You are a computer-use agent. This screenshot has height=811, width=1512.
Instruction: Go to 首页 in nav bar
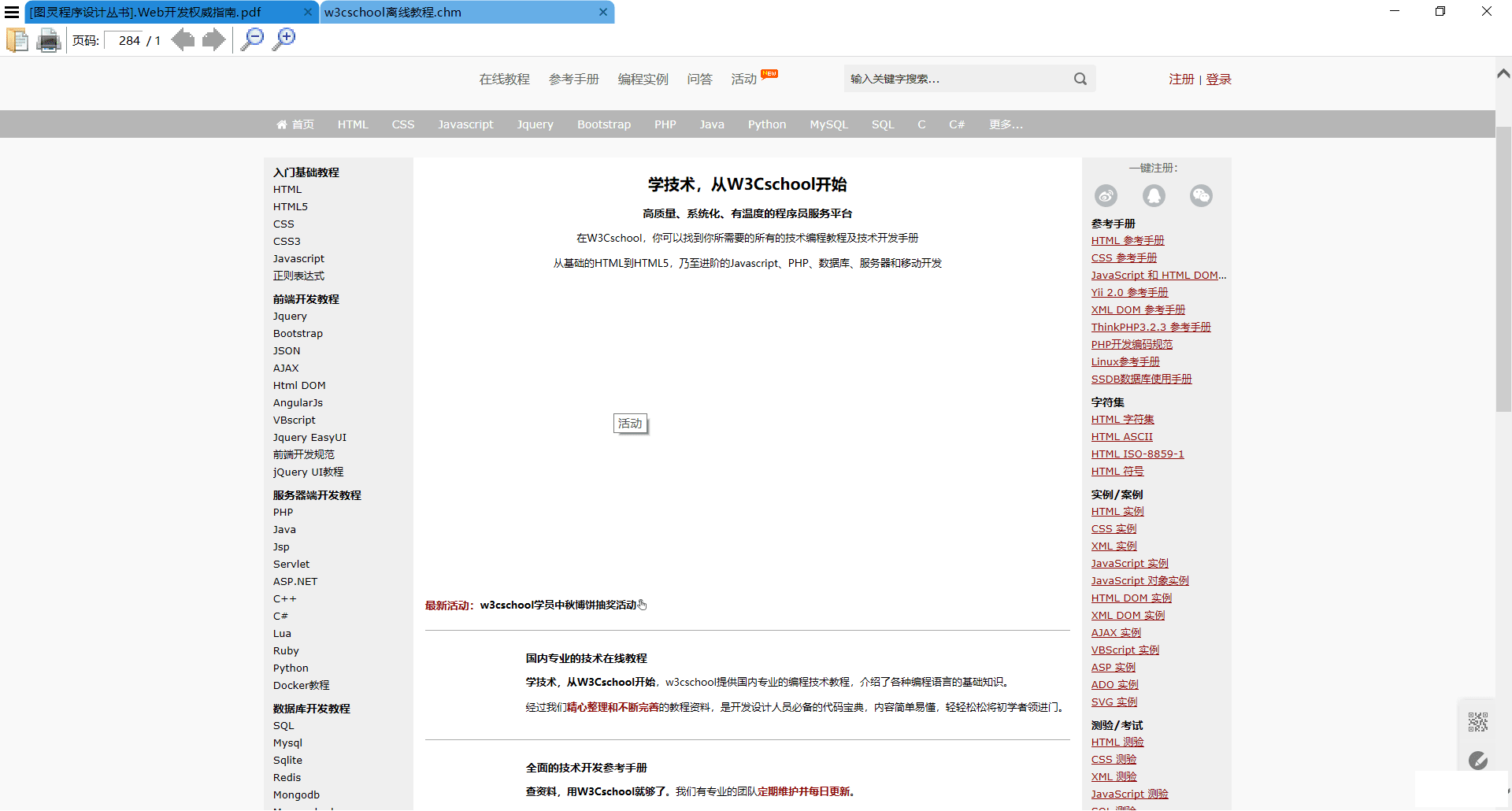(295, 124)
